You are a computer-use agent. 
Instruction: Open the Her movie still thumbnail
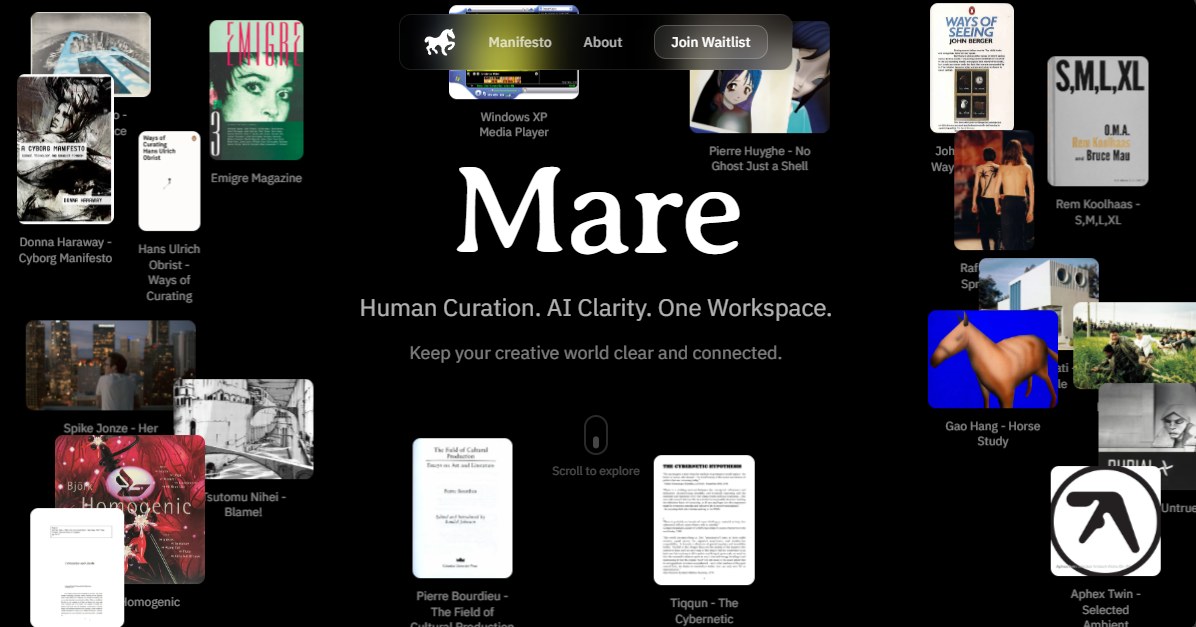click(x=111, y=365)
